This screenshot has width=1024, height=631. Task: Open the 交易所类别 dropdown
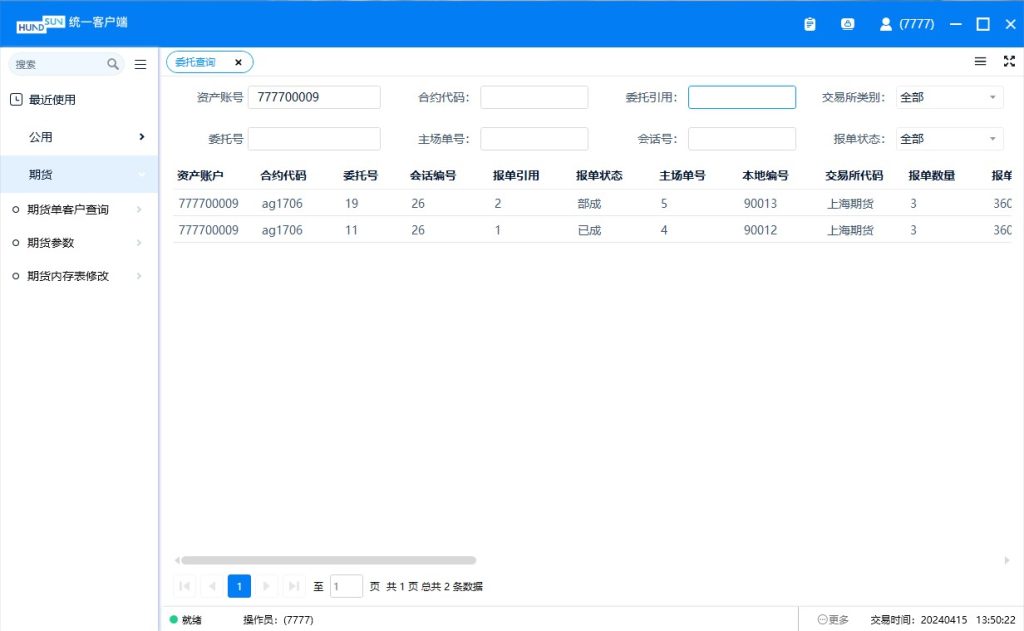[949, 97]
